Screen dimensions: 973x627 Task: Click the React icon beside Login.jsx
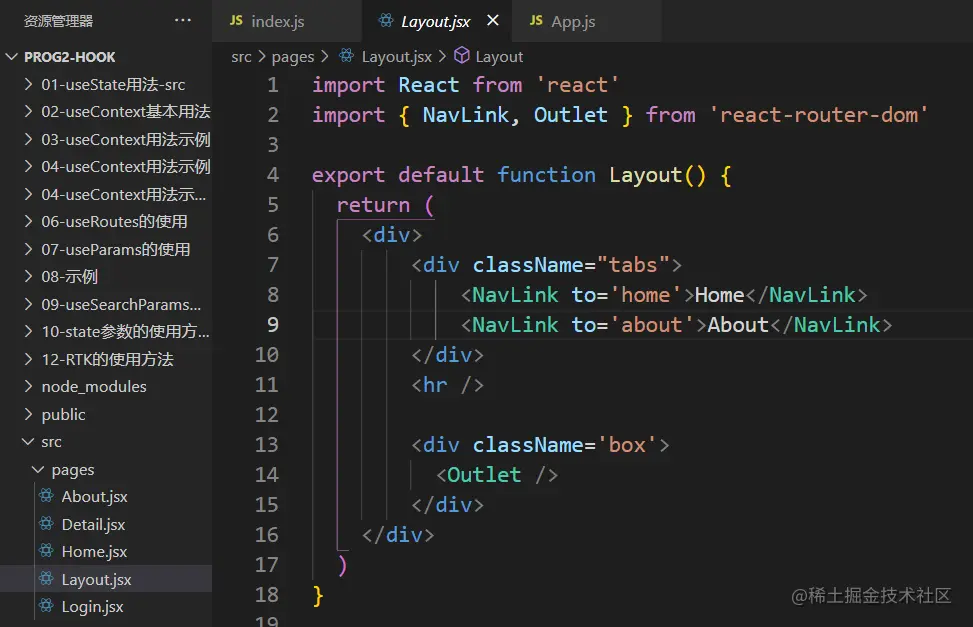pyautogui.click(x=47, y=606)
